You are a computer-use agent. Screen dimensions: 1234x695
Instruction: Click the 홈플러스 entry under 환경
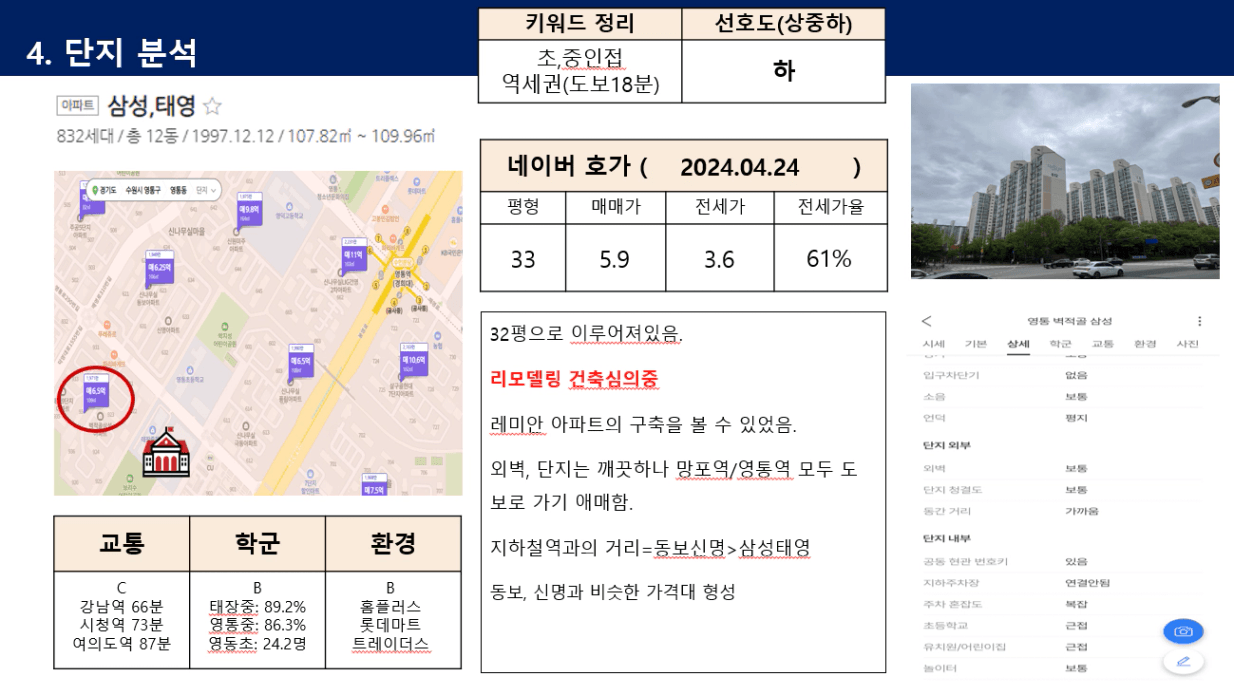coord(391,606)
